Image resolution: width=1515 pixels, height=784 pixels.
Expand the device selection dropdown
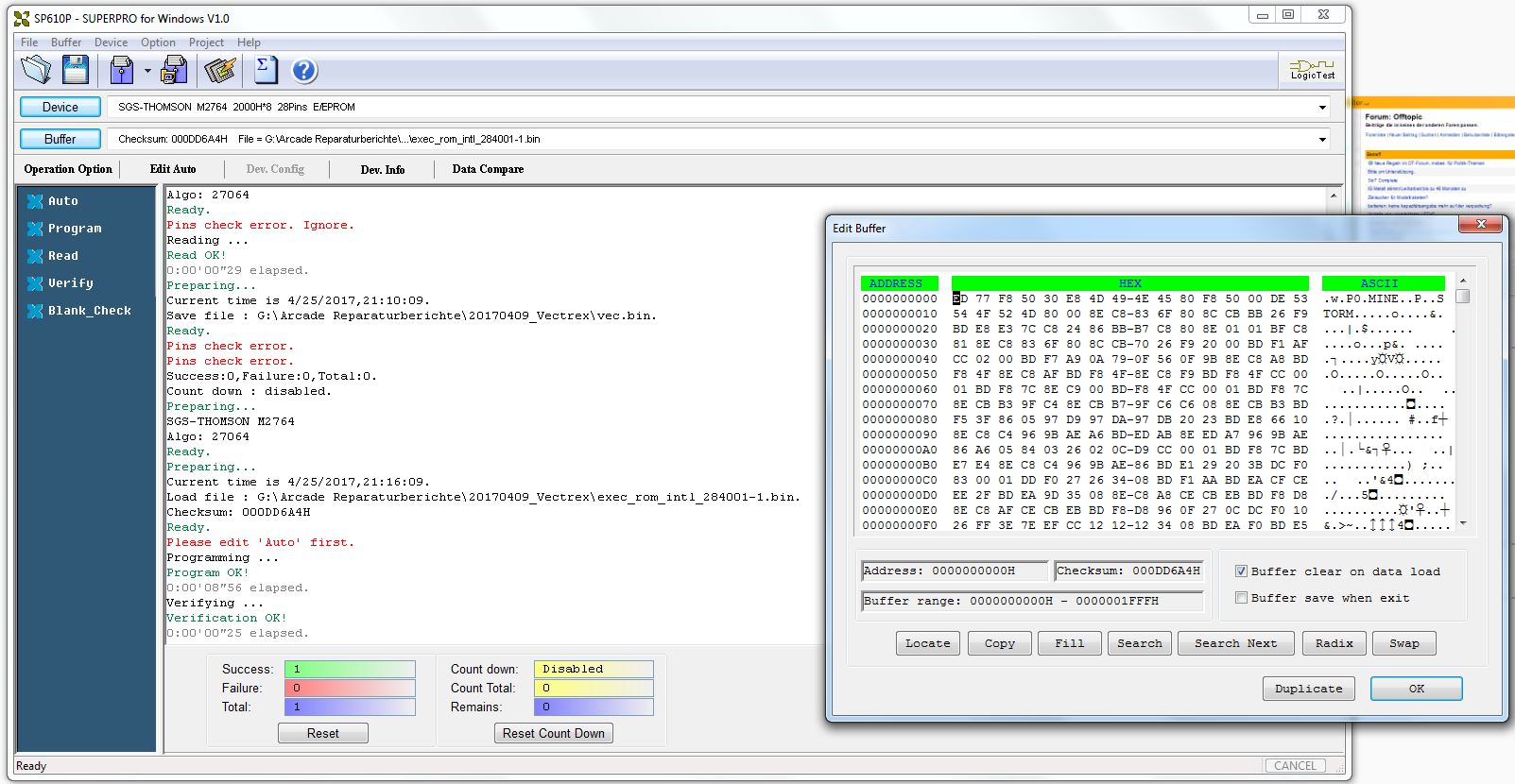point(1322,108)
